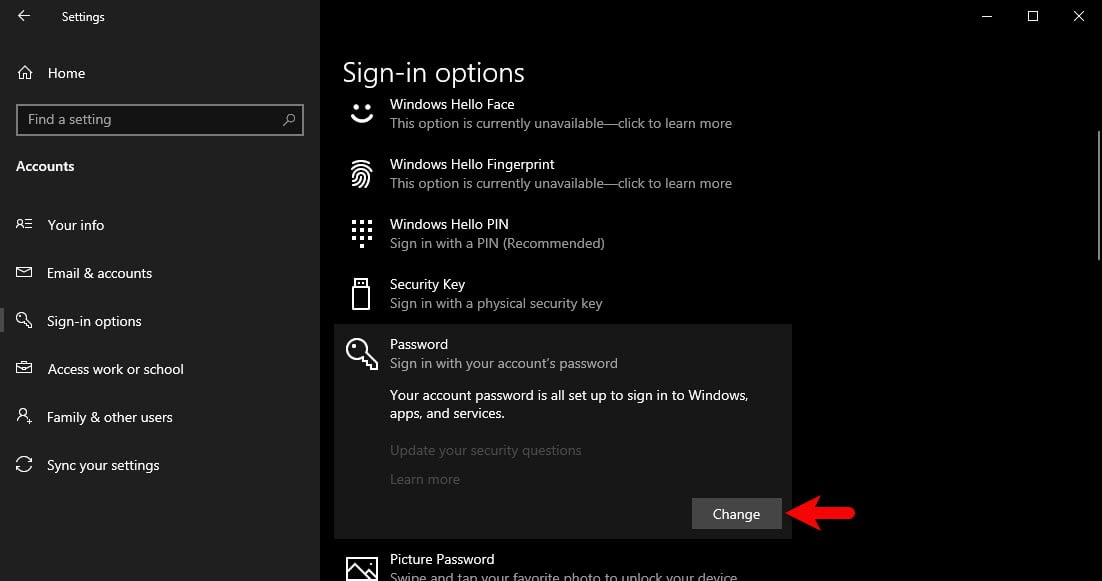Screen dimensions: 1102x581
Task: Open Family & other users
Action: [x=110, y=417]
